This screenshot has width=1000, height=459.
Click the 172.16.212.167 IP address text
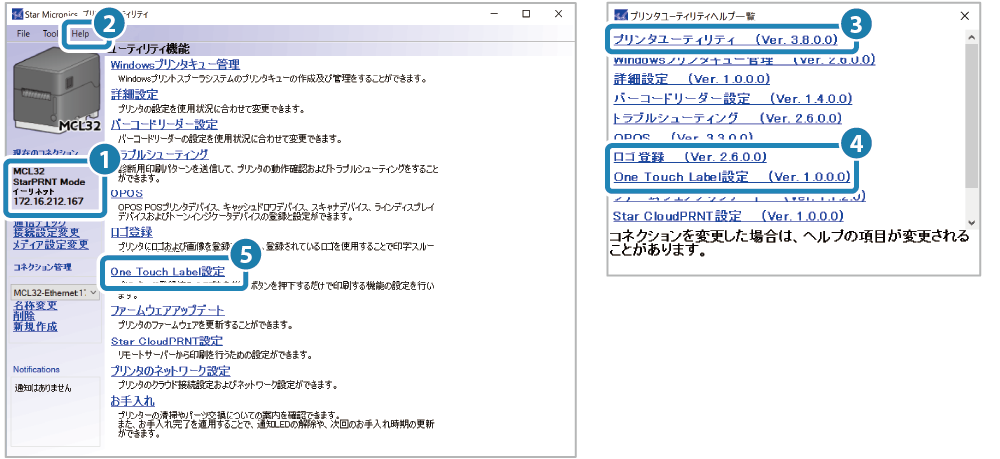[48, 203]
